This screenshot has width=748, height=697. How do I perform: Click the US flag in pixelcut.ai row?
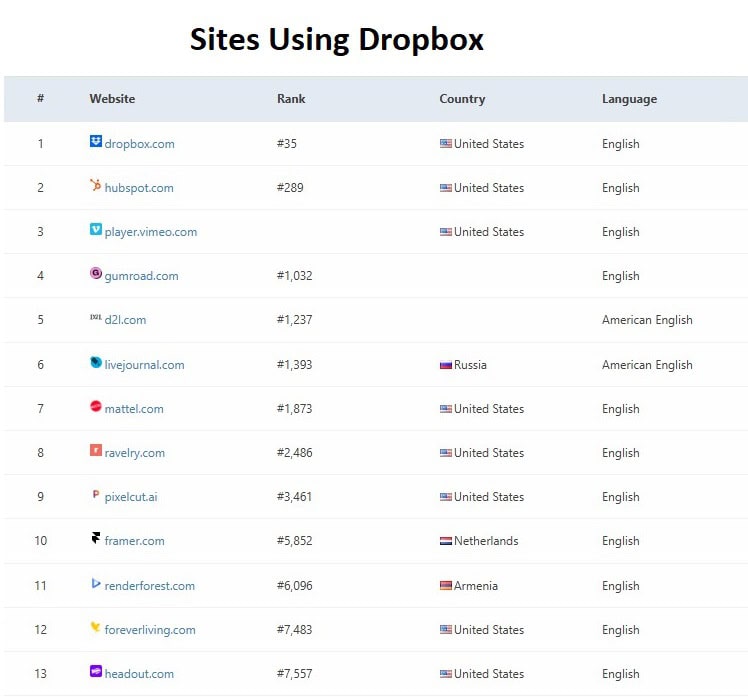click(446, 497)
